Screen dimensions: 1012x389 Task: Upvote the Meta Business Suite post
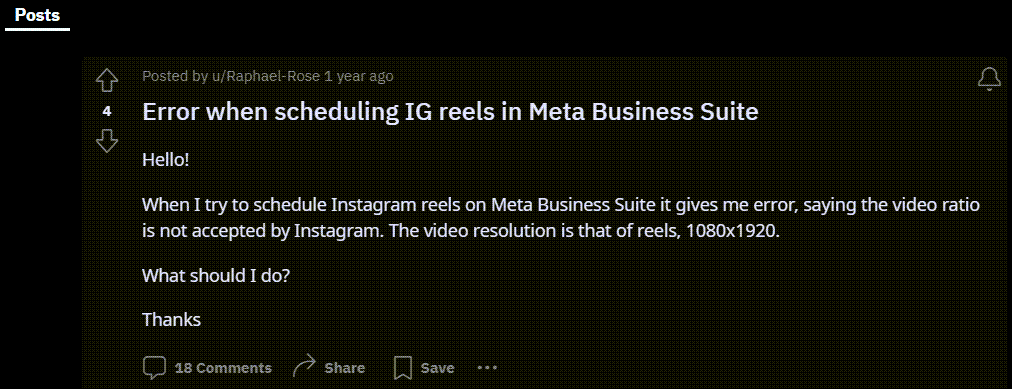pos(106,80)
